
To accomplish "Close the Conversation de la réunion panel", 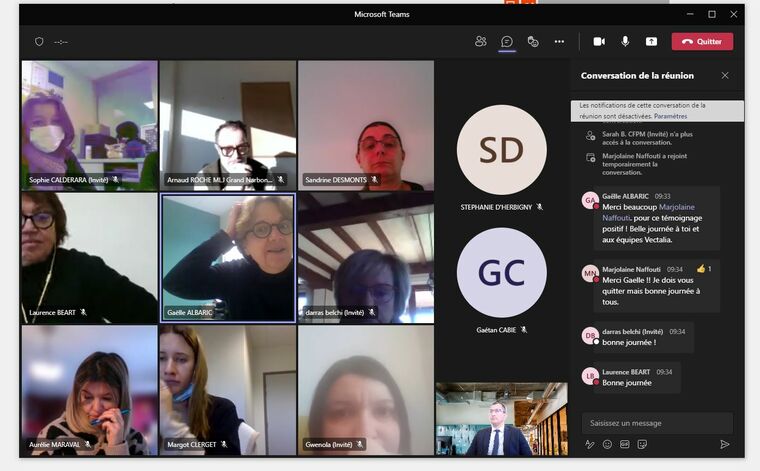I will (x=725, y=75).
